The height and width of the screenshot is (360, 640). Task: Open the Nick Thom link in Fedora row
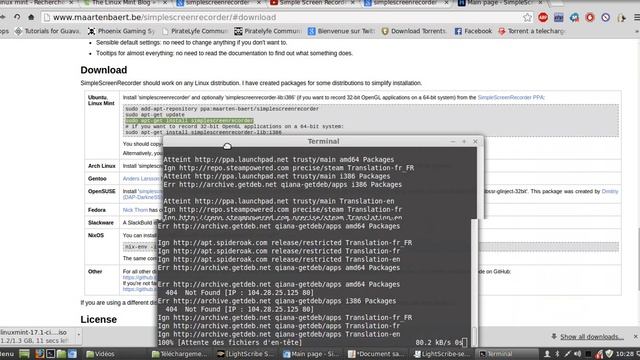pyautogui.click(x=135, y=210)
